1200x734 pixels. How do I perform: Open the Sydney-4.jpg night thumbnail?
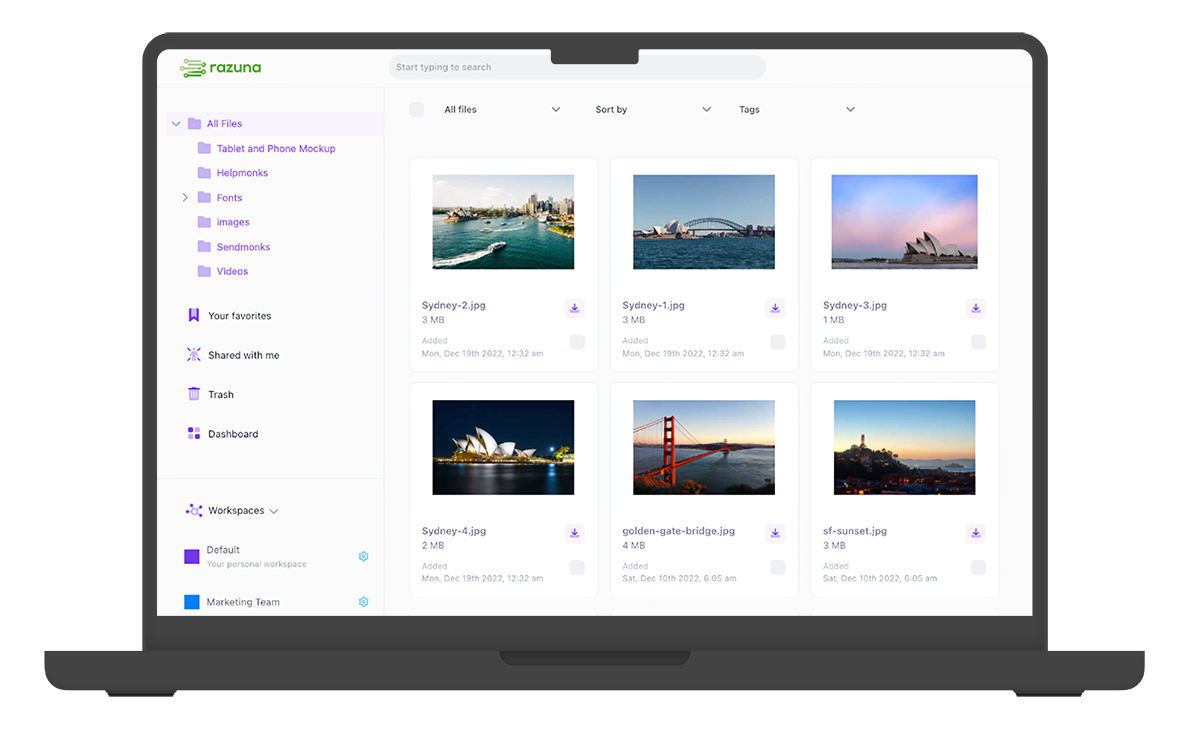pos(503,447)
